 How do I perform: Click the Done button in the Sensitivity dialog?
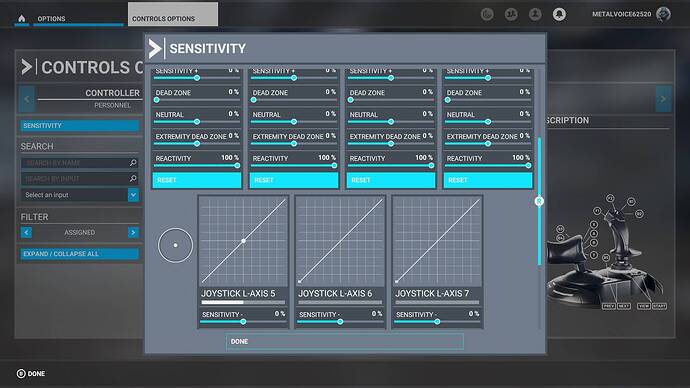coord(345,341)
